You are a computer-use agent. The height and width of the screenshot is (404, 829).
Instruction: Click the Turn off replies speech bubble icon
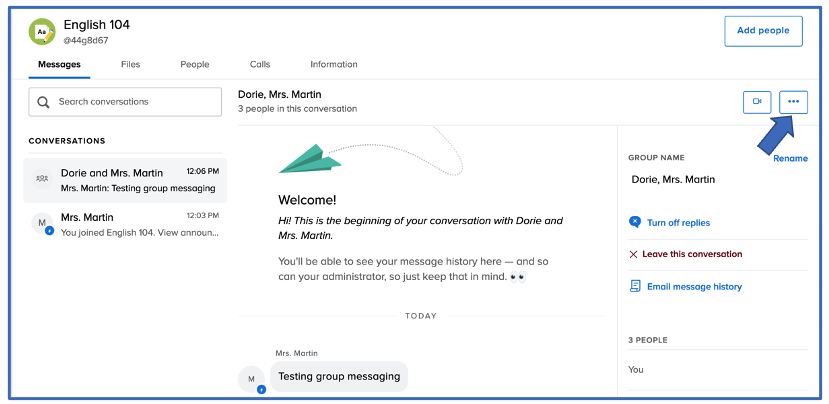(634, 222)
